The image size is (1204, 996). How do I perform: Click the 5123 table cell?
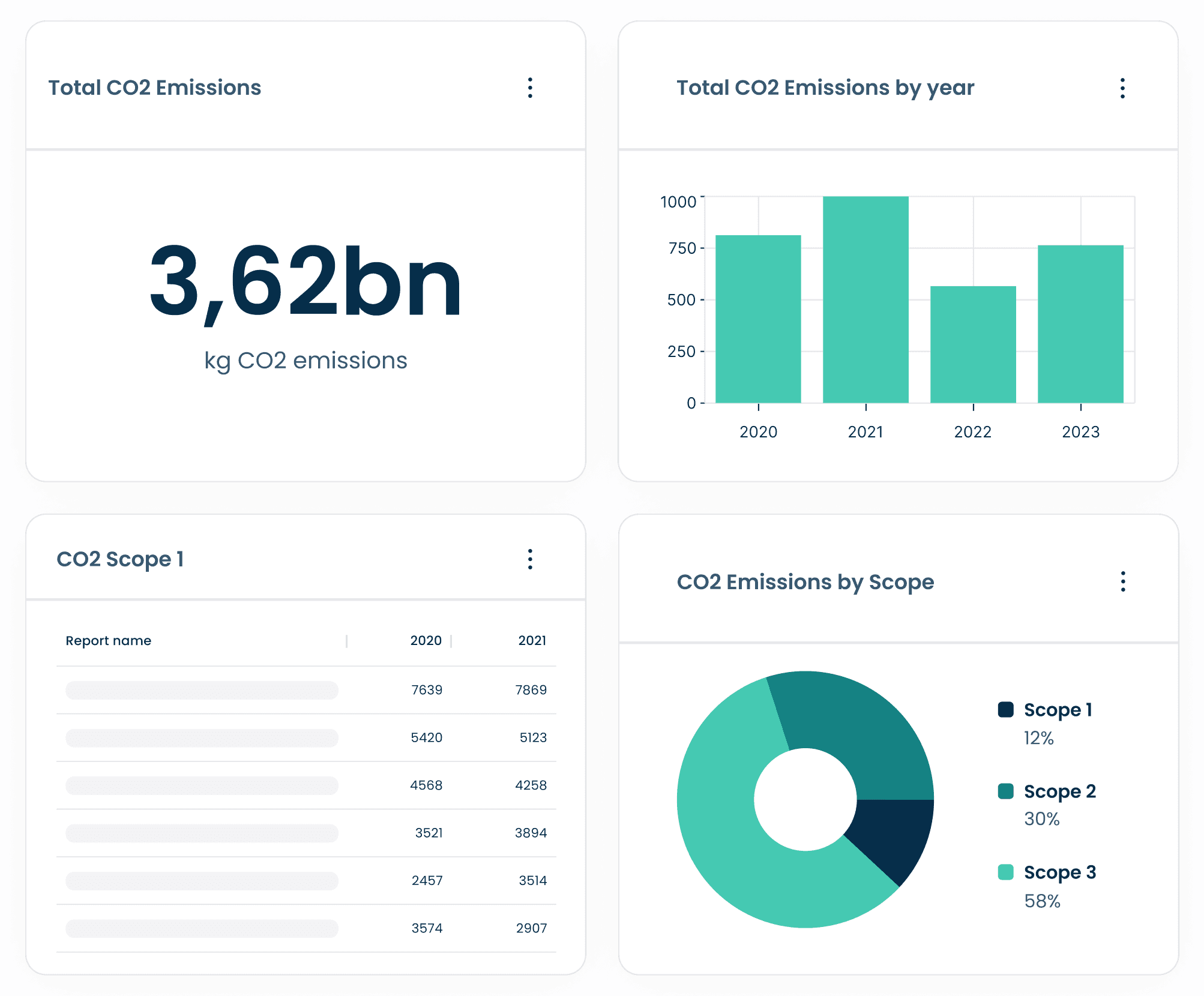(533, 737)
